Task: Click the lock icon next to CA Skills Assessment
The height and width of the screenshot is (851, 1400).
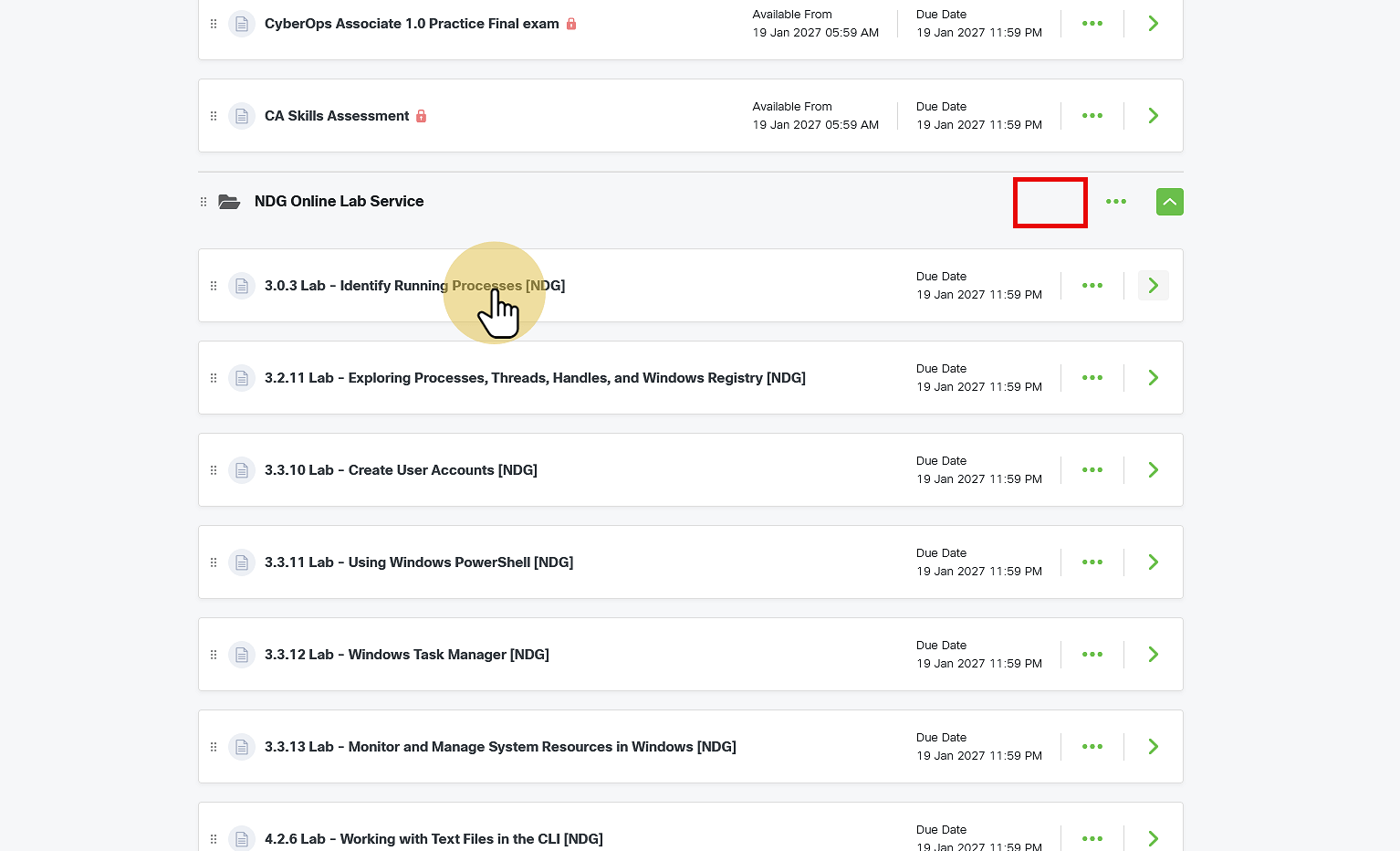Action: click(x=421, y=116)
